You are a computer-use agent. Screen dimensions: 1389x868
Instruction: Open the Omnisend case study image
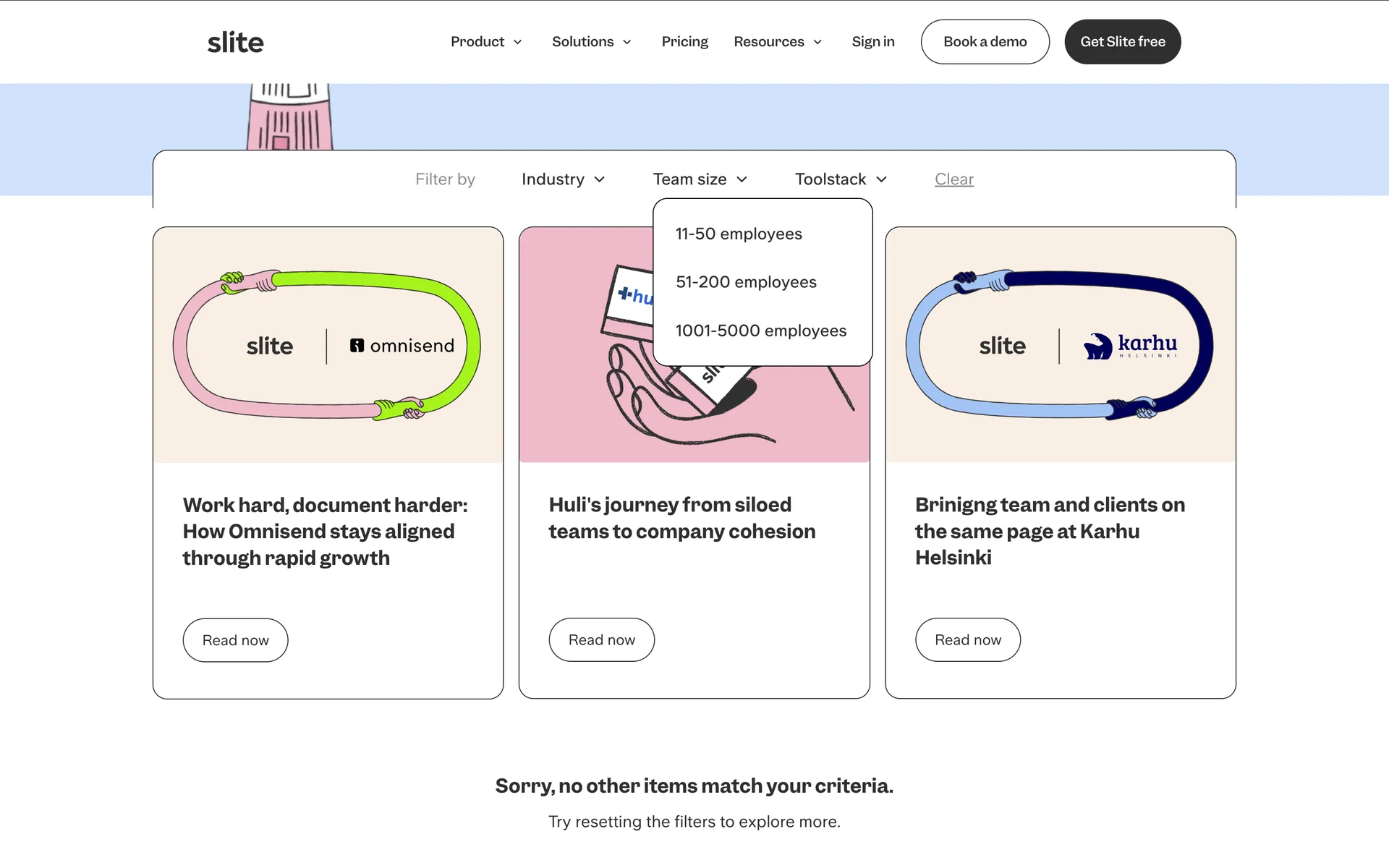[x=328, y=345]
